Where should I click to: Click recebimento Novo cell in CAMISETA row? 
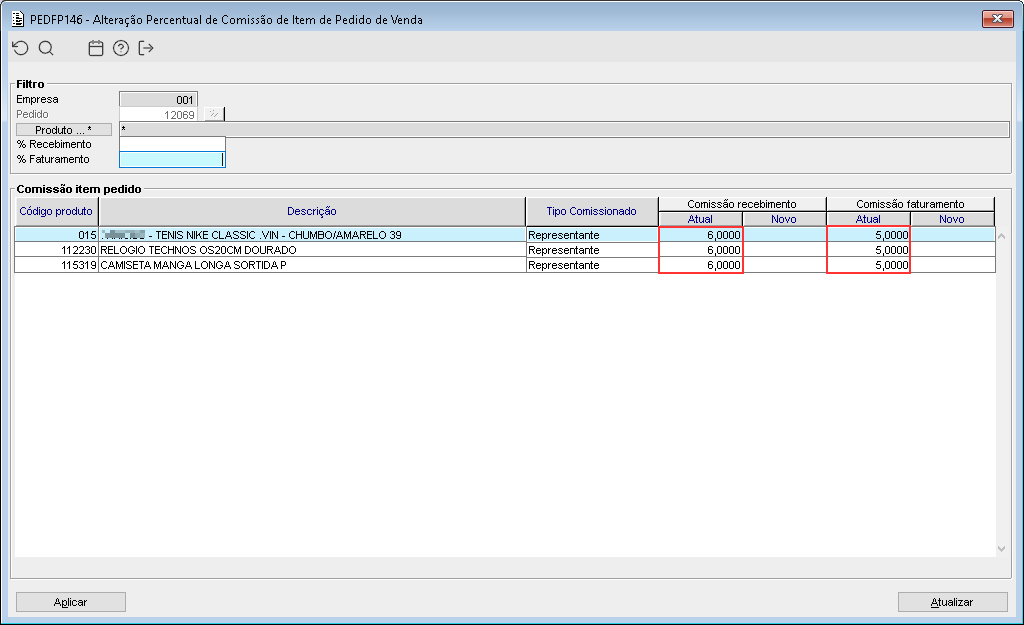click(x=784, y=265)
